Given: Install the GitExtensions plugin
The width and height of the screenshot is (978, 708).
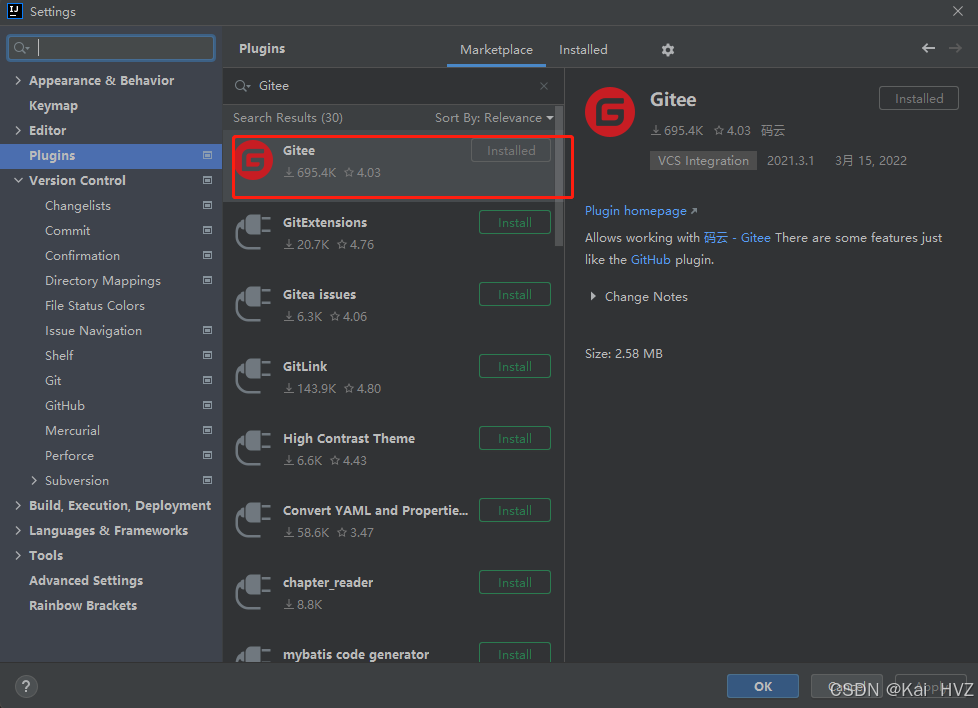Looking at the screenshot, I should tap(515, 223).
